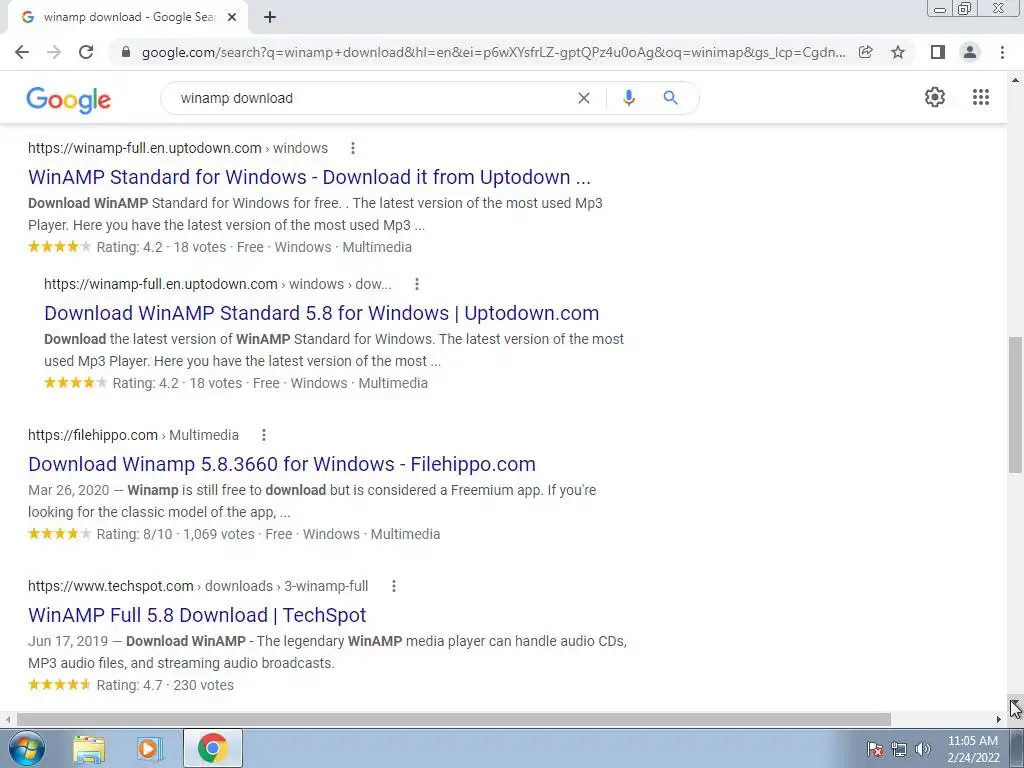Viewport: 1024px width, 768px height.
Task: Click the volume speaker tray icon
Action: [923, 749]
